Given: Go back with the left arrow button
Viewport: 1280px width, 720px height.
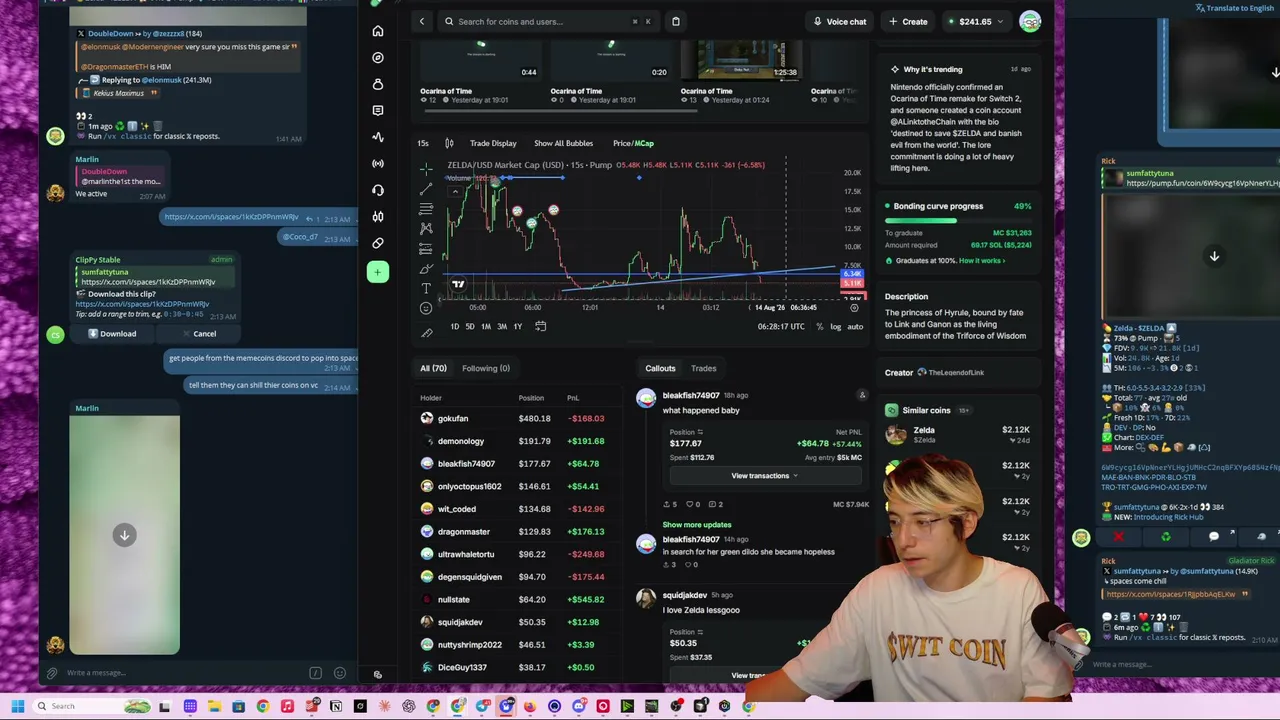Looking at the screenshot, I should point(422,21).
